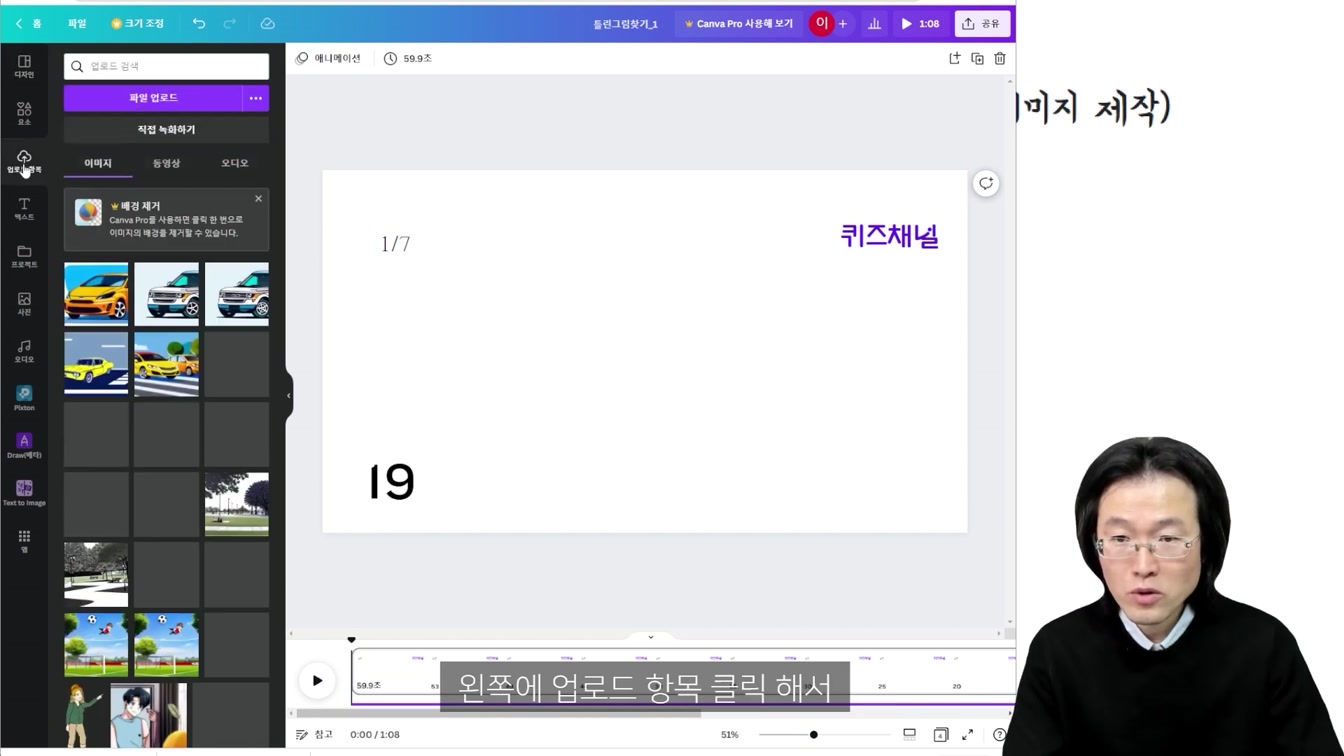Select the yellow car front-view upload thumbnail

[x=96, y=294]
